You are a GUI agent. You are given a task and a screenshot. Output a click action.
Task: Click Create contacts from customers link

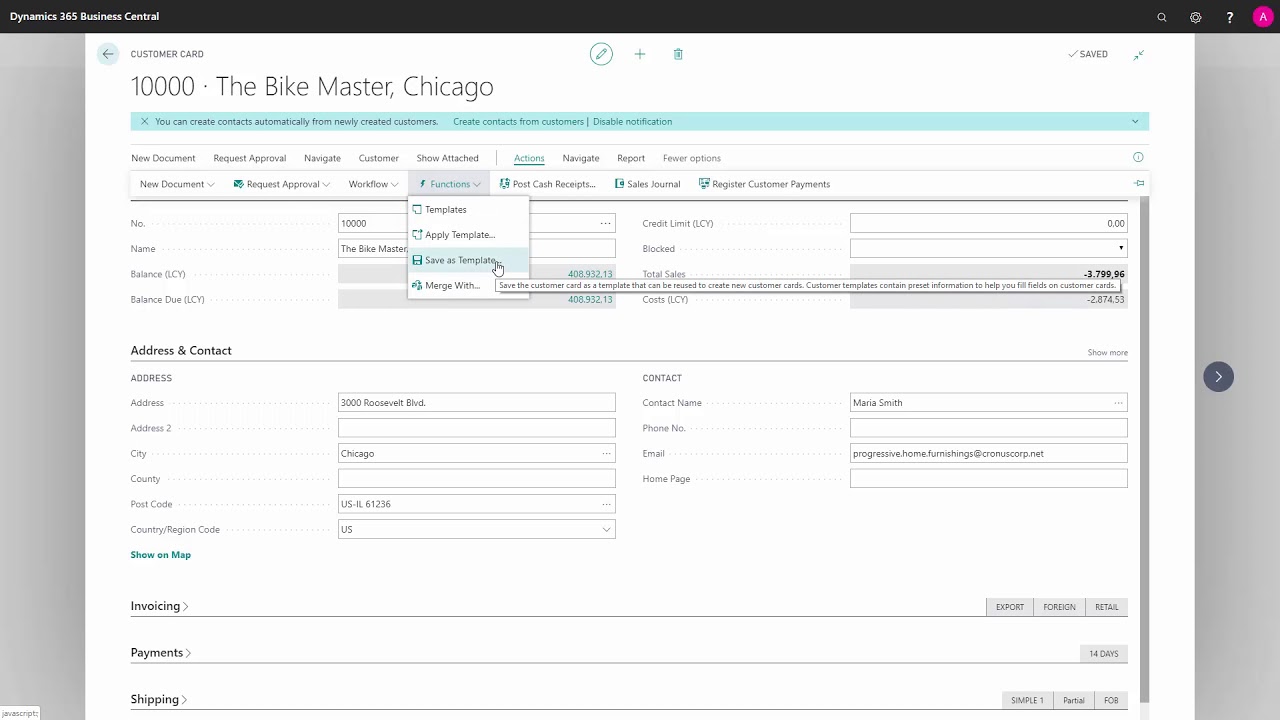tap(518, 122)
